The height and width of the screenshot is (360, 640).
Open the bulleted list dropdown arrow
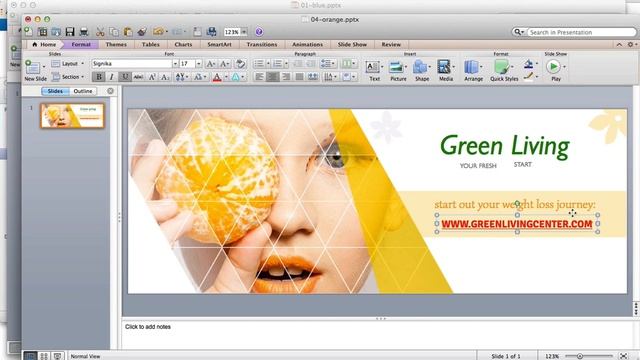click(268, 64)
